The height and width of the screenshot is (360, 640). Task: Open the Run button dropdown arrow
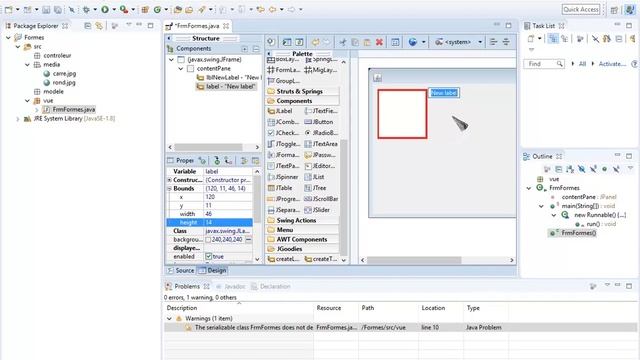coord(114,9)
